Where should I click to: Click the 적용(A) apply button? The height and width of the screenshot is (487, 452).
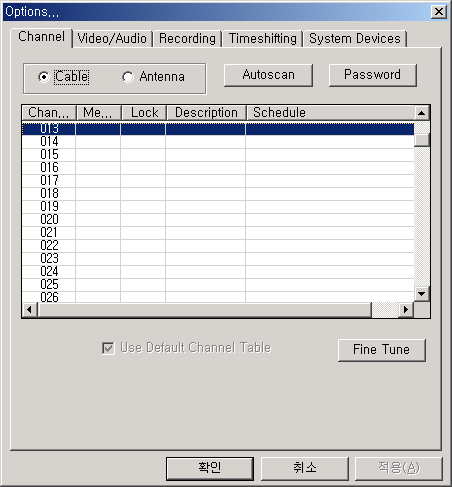point(399,468)
